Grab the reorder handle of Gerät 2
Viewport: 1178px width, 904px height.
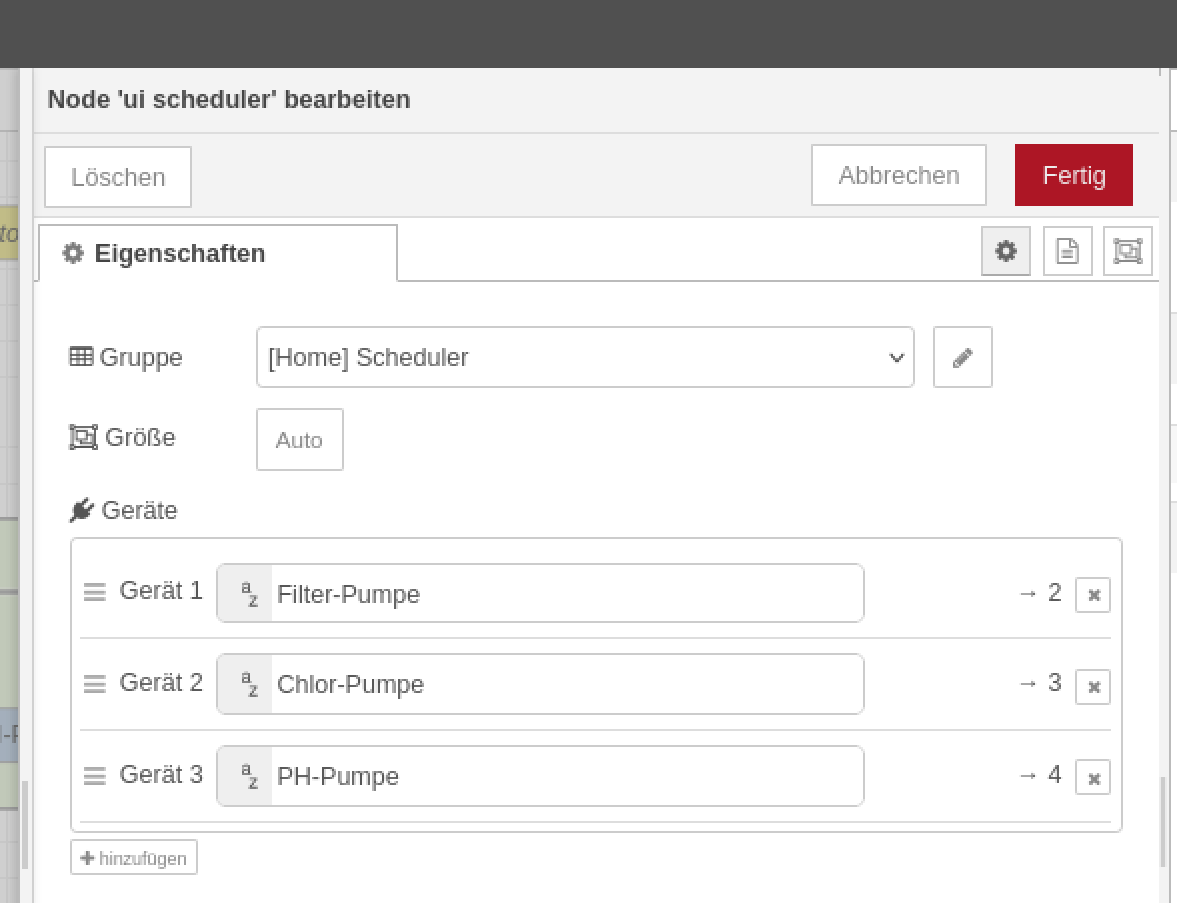coord(95,684)
